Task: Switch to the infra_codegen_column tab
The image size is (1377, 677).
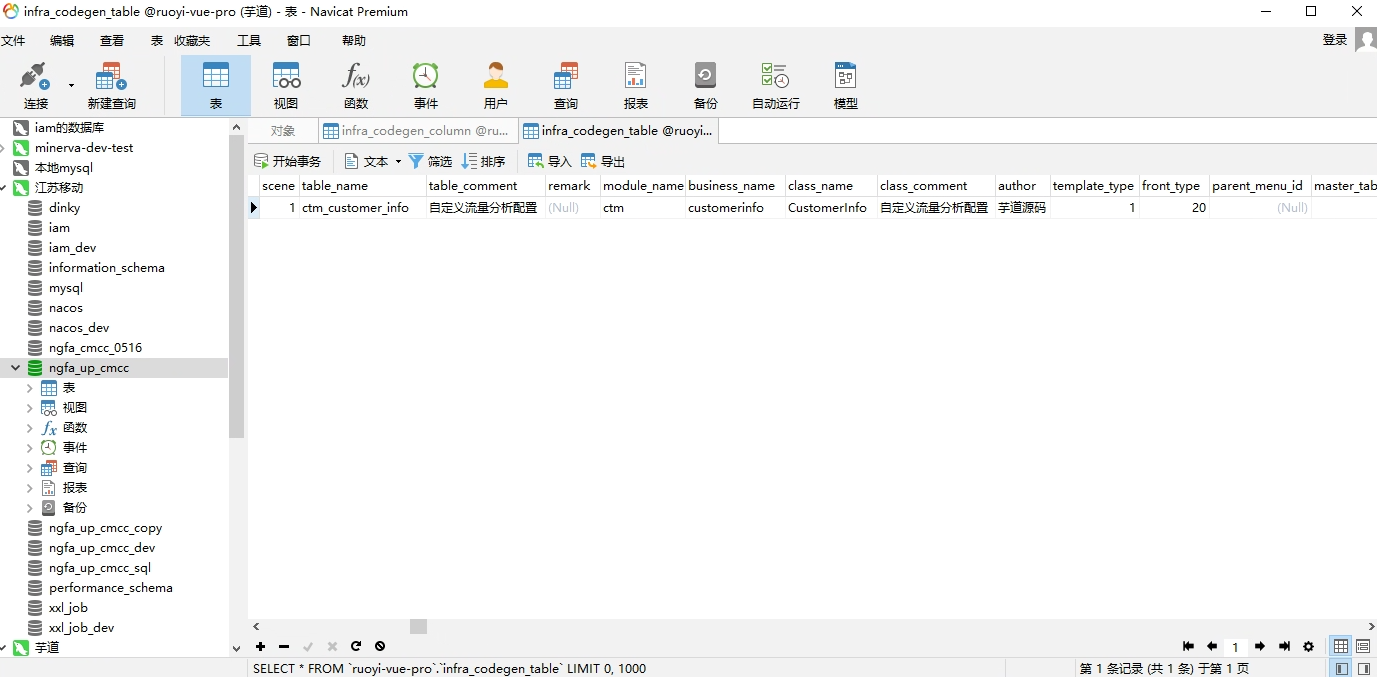Action: coord(416,131)
